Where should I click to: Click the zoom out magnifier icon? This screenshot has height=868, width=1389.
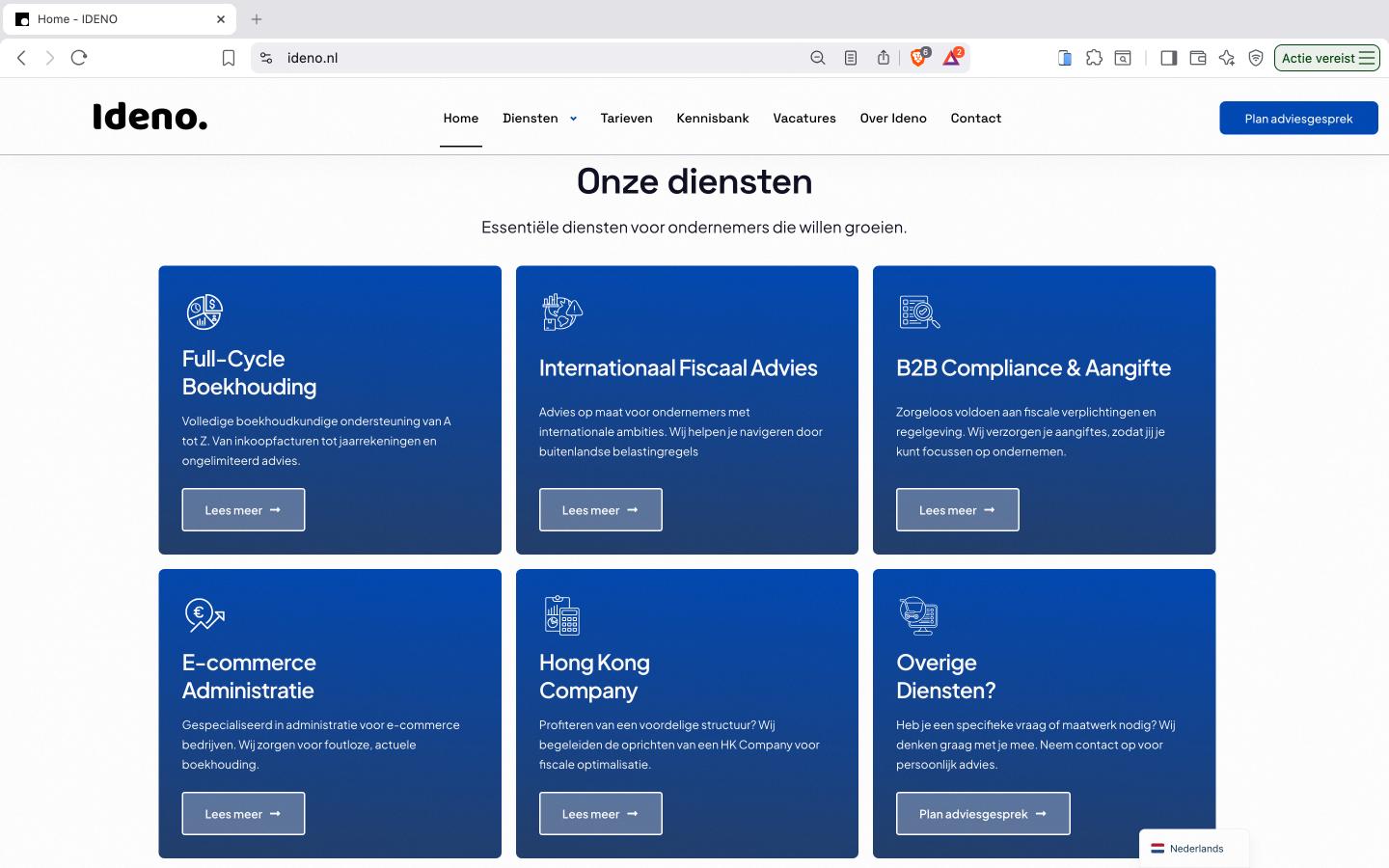click(x=817, y=58)
